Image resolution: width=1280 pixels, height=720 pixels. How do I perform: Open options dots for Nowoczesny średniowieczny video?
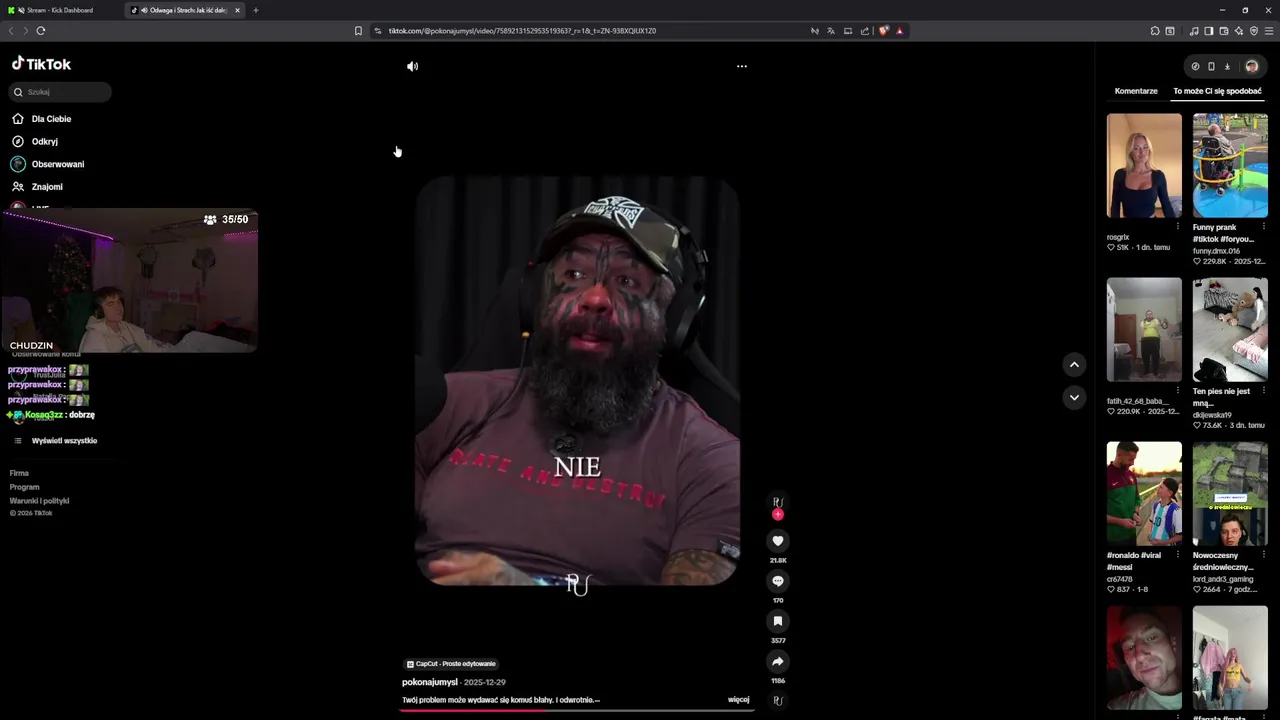pos(1263,555)
